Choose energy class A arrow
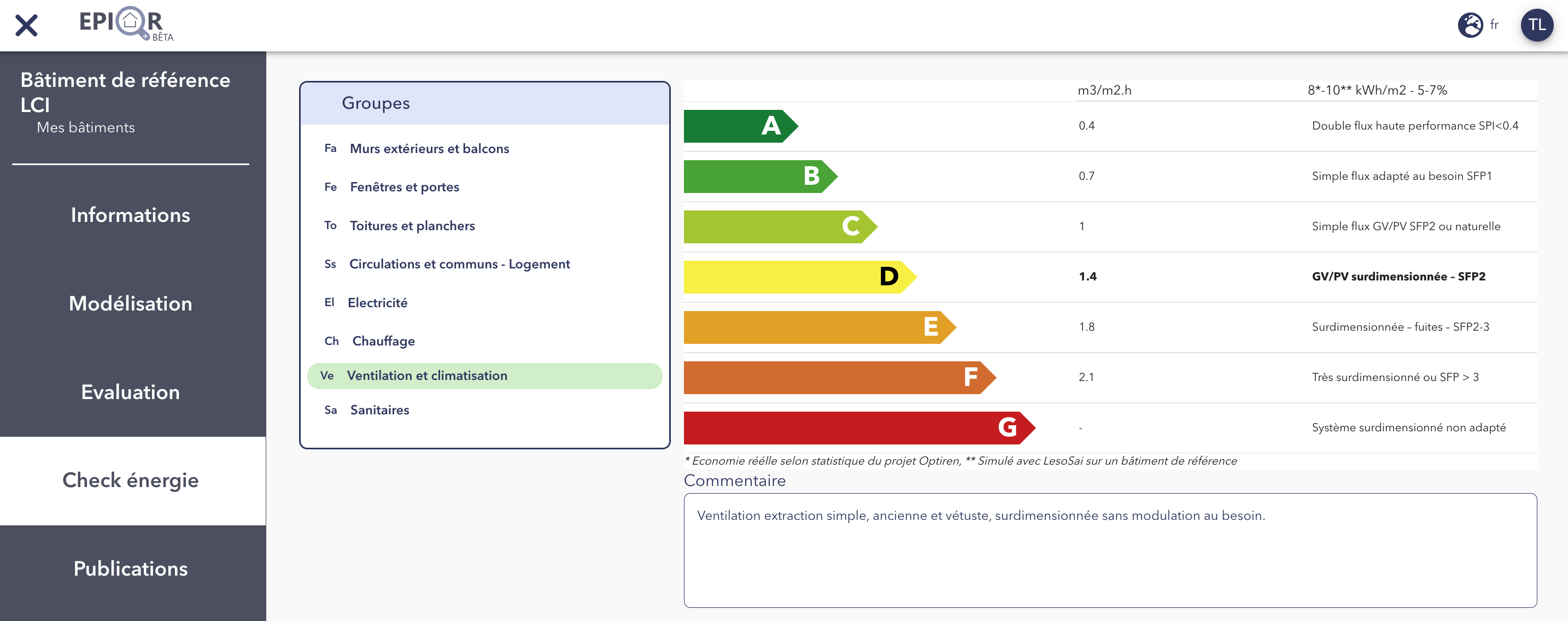The image size is (1568, 621). tap(741, 126)
